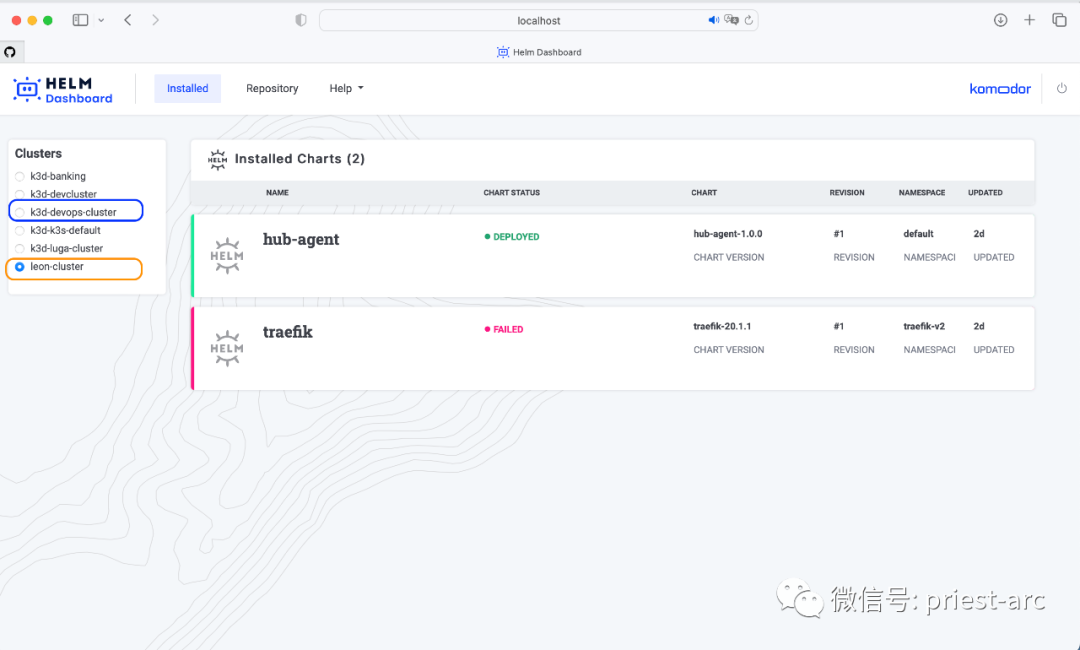
Task: Show the tab overview icon
Action: tap(1059, 20)
